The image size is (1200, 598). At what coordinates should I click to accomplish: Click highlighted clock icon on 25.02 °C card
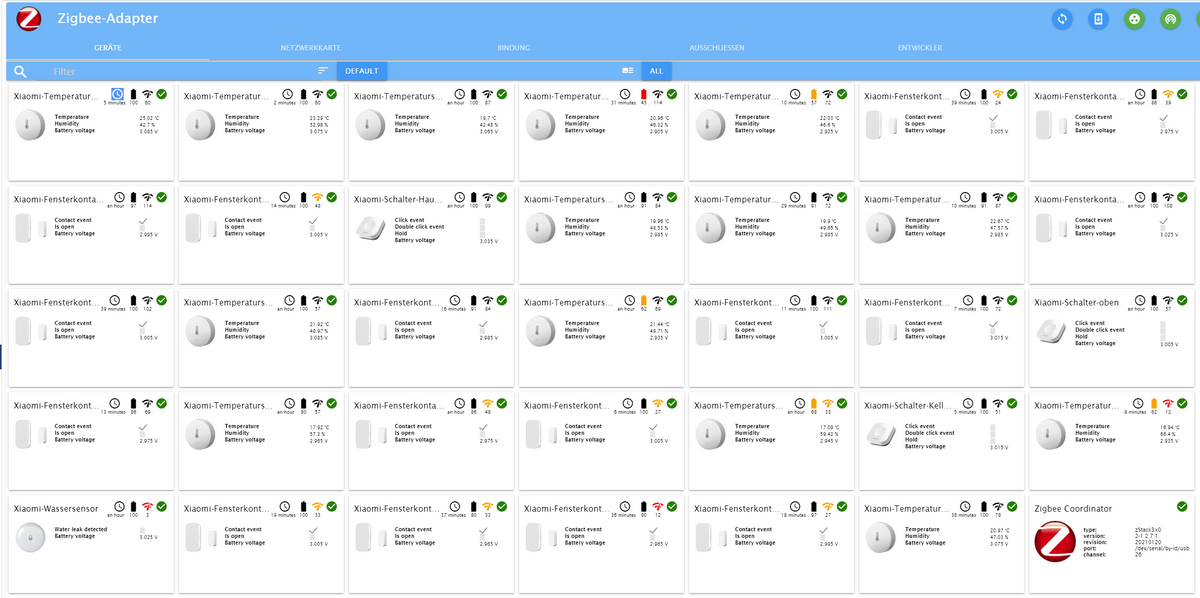tap(116, 94)
